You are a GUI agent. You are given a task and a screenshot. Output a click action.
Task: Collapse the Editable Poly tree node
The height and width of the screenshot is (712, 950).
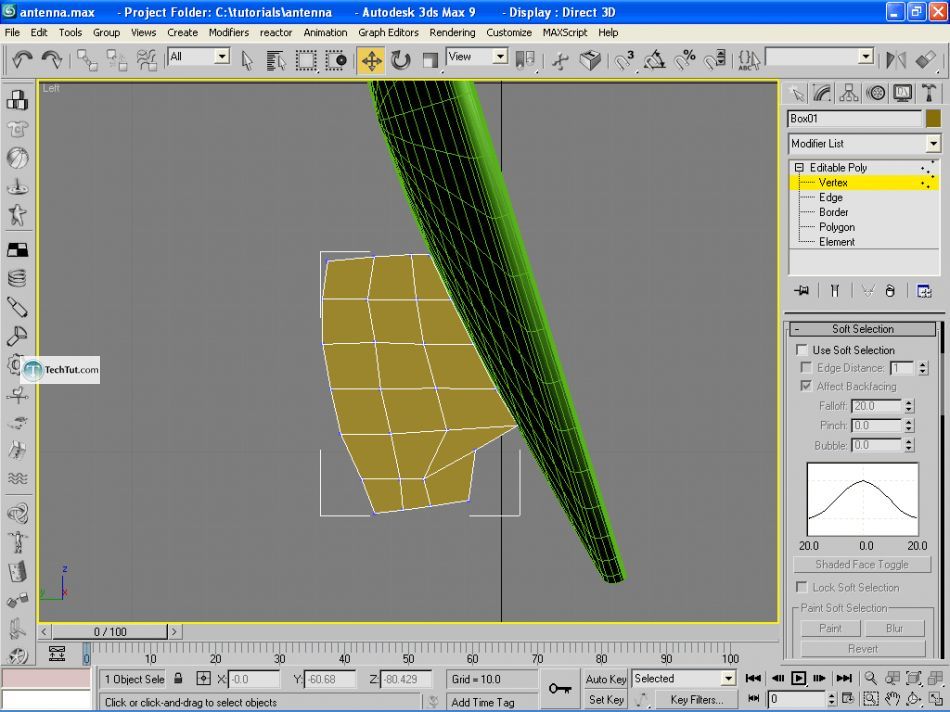point(799,168)
